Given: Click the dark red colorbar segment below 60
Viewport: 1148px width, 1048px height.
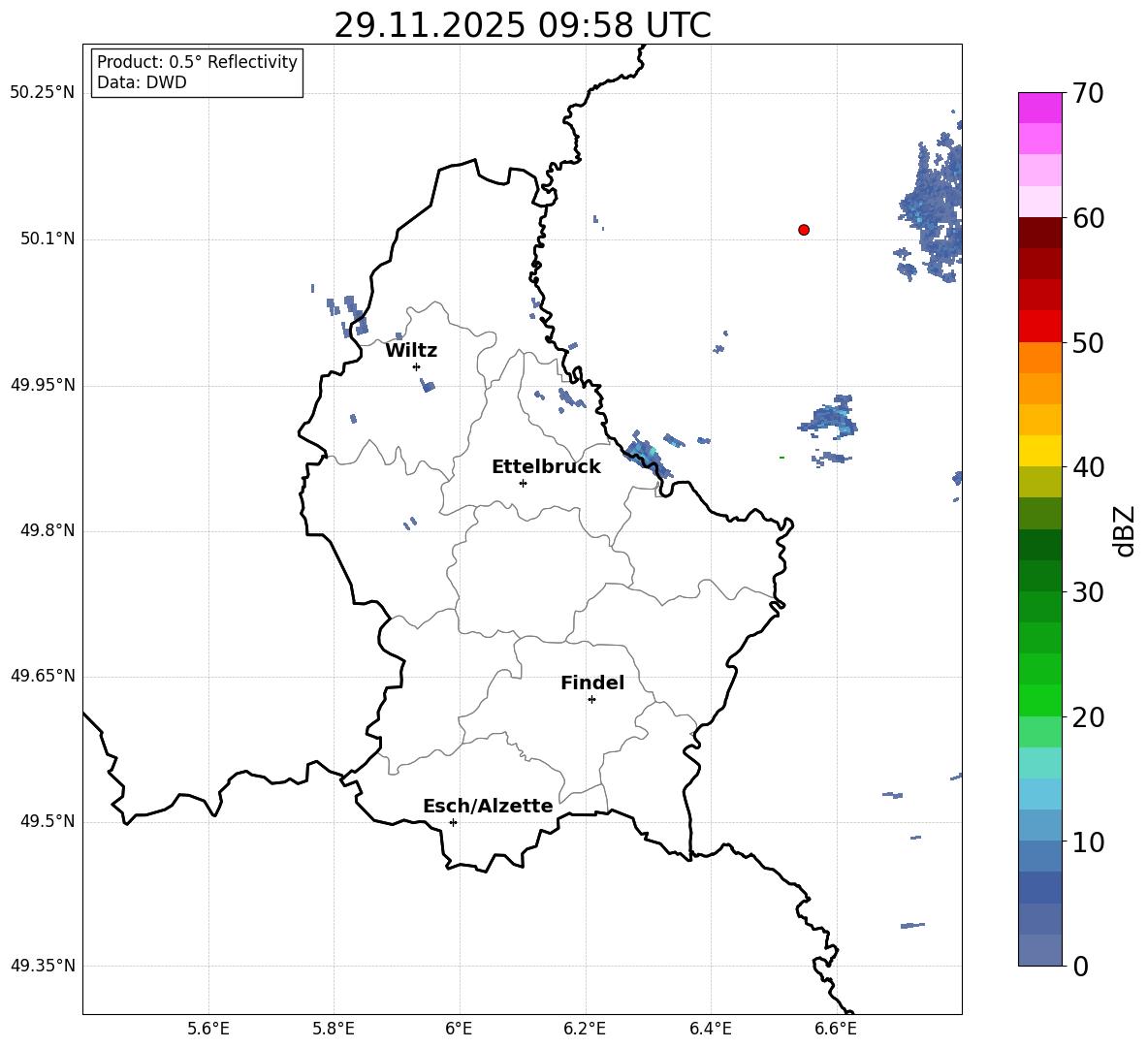Looking at the screenshot, I should coord(1040,233).
